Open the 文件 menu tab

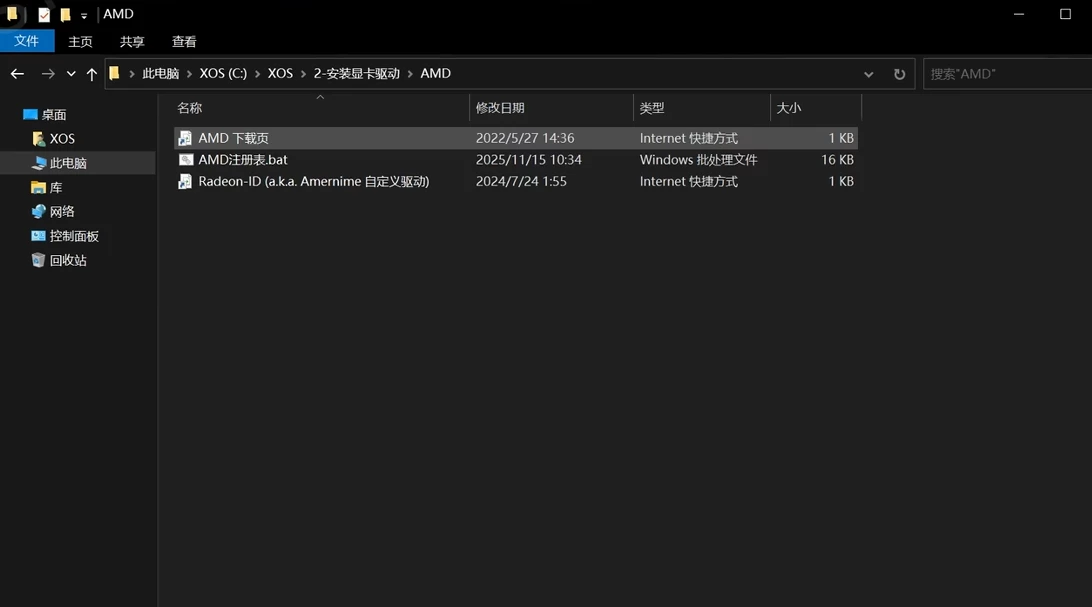point(27,41)
